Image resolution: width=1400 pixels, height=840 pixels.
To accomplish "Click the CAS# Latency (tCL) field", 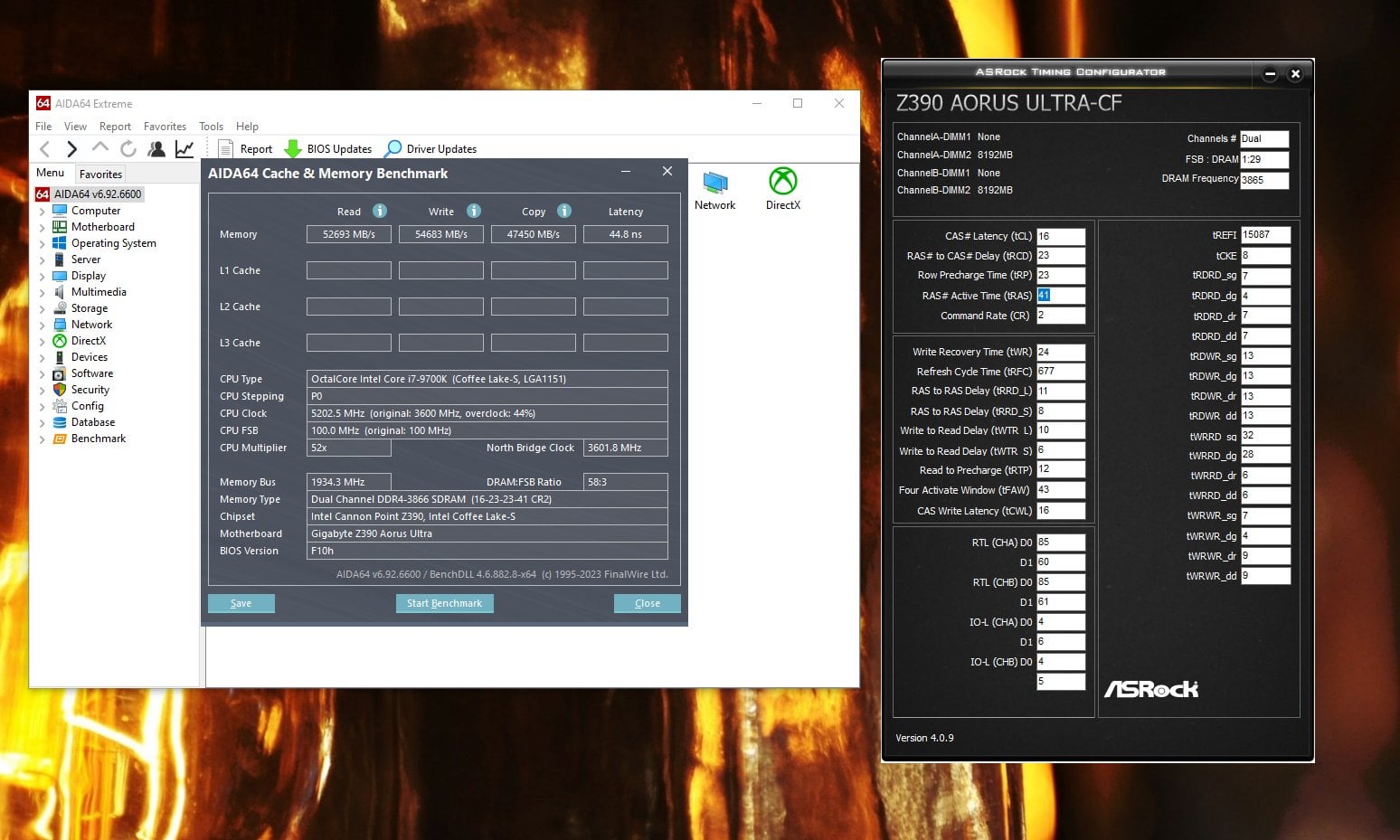I will point(1061,236).
